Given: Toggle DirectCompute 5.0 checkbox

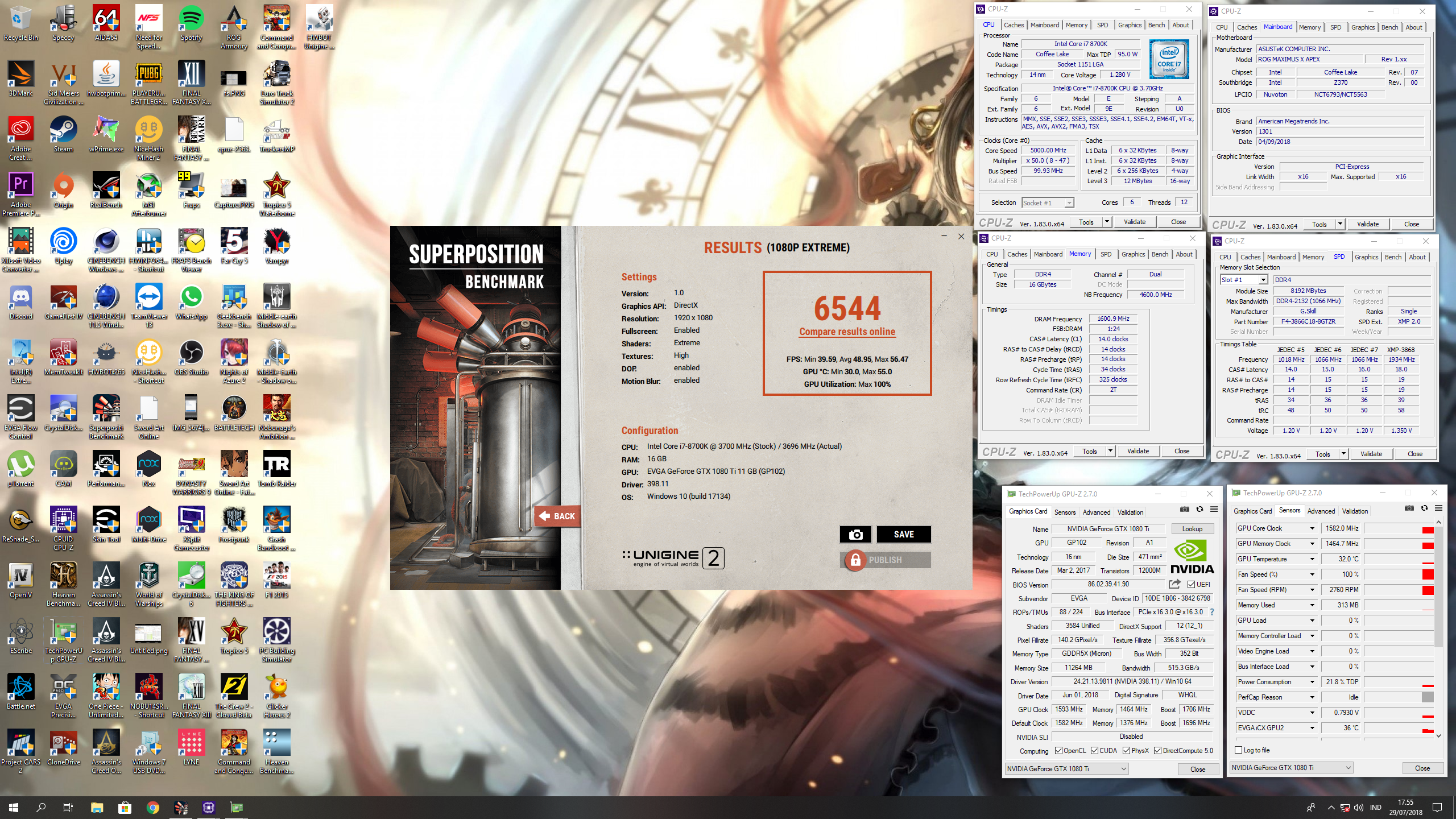Looking at the screenshot, I should (x=1157, y=751).
